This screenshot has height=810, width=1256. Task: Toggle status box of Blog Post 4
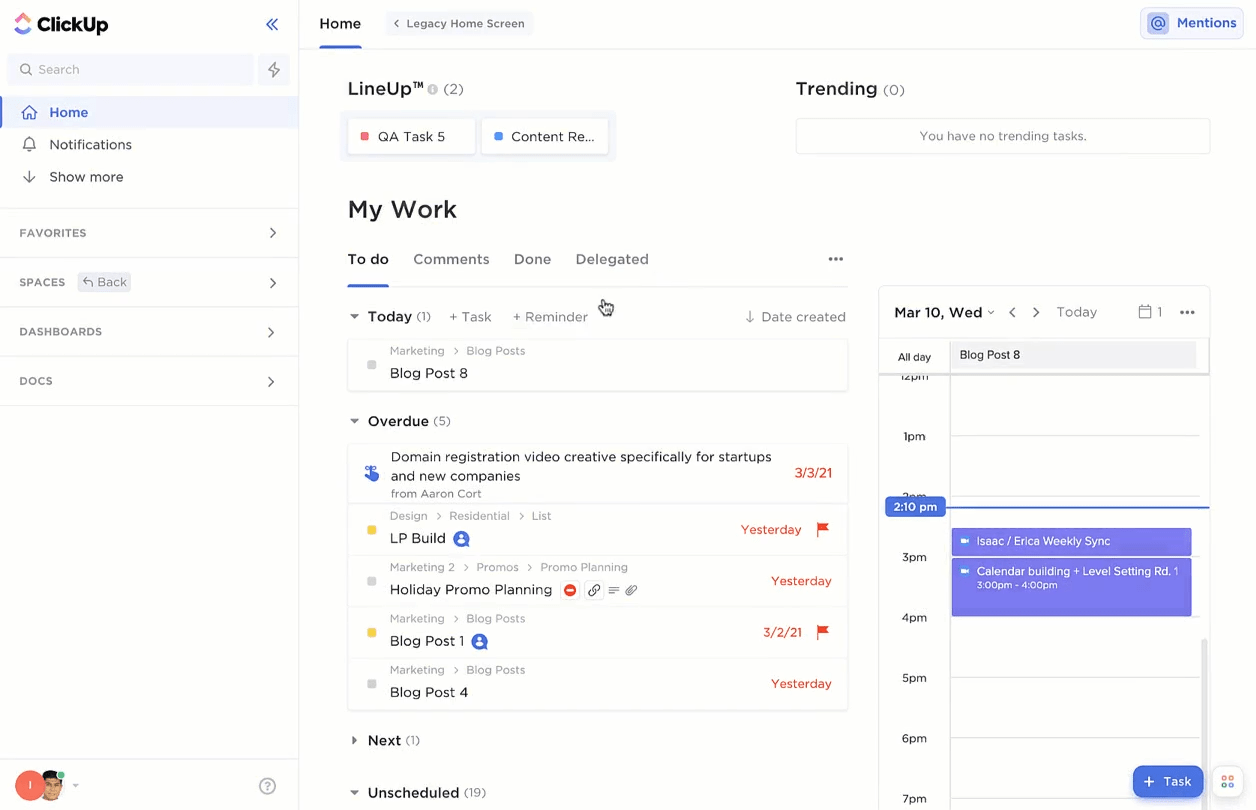pos(372,684)
